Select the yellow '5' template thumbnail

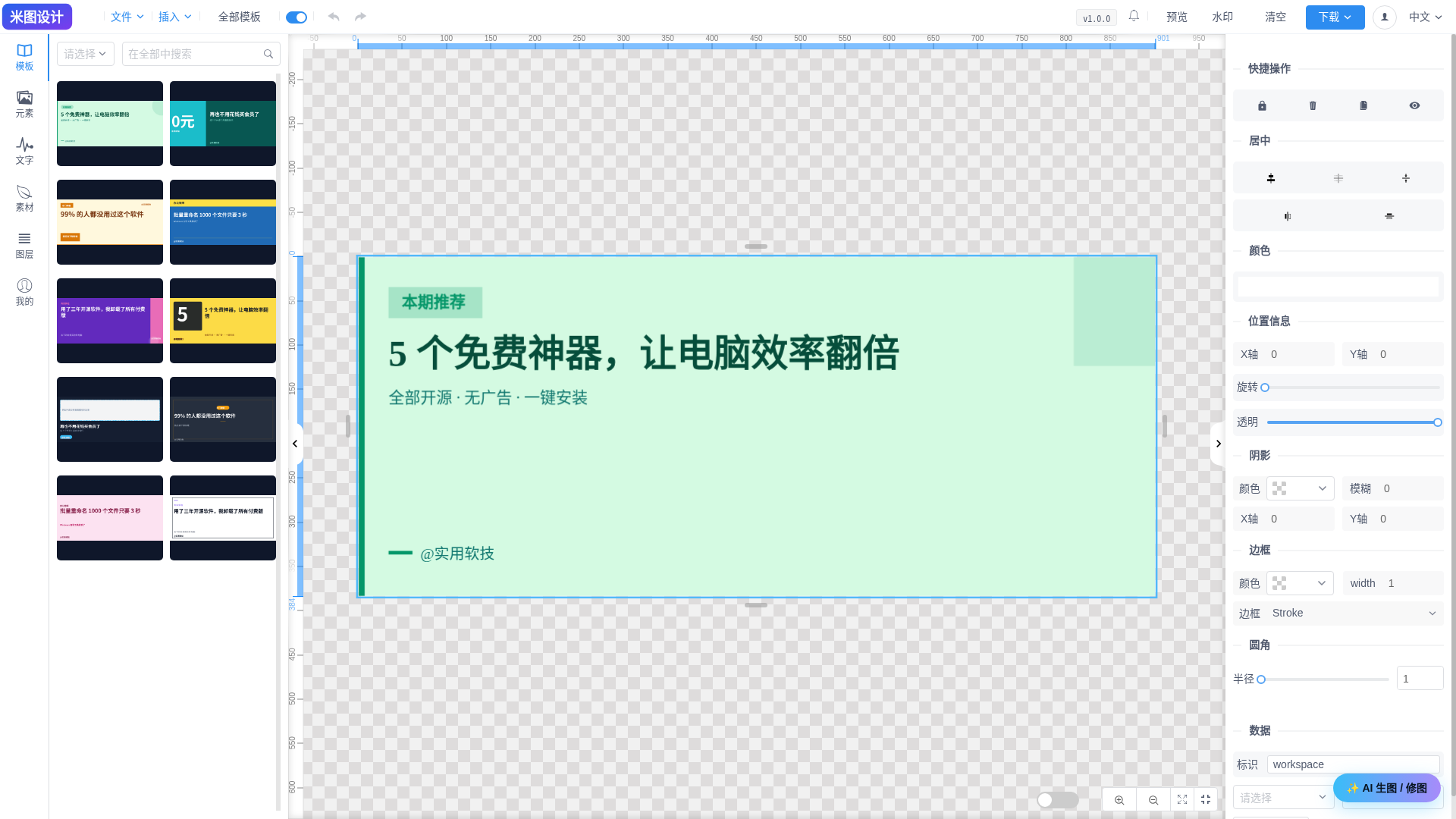point(223,321)
